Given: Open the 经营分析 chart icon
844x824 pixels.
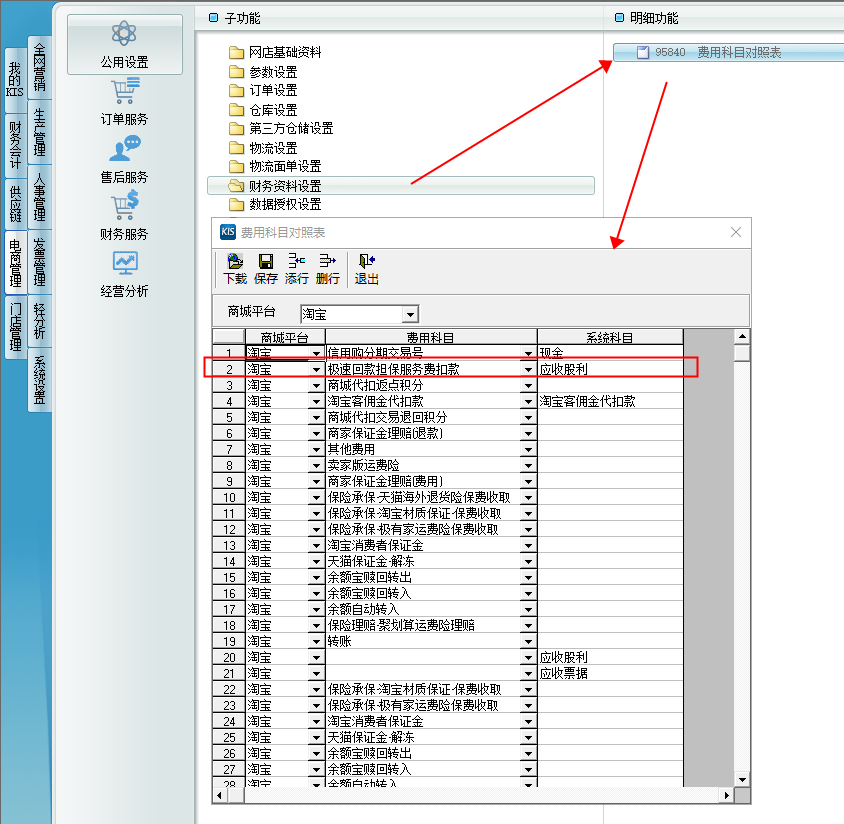Looking at the screenshot, I should pyautogui.click(x=125, y=263).
